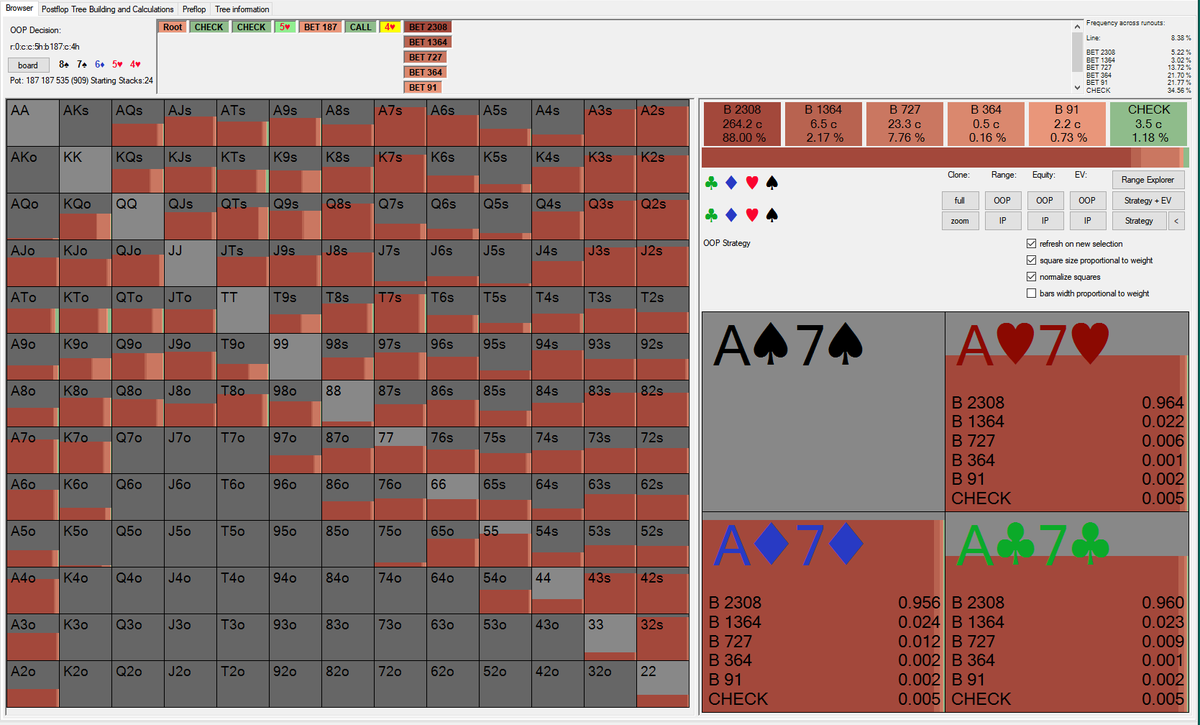Select the AA cell in the hand matrix
This screenshot has height=725, width=1200.
tap(32, 123)
